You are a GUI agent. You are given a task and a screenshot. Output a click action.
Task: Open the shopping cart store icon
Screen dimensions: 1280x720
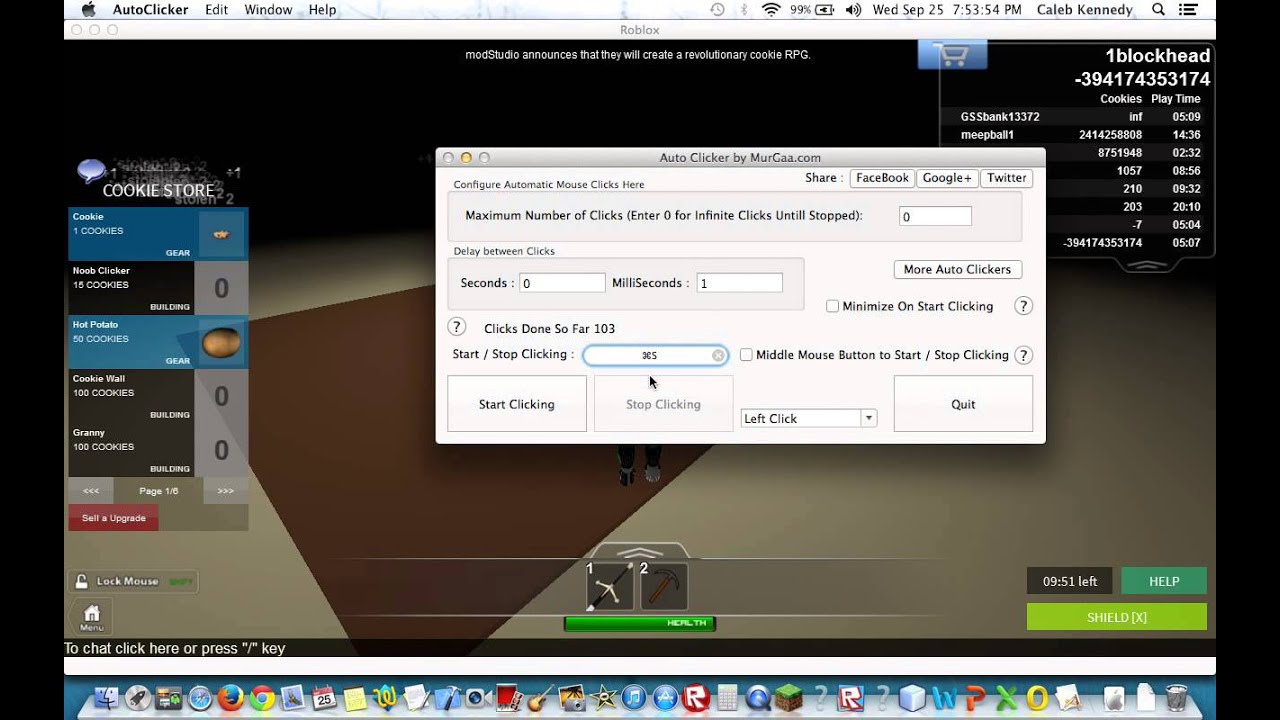(x=952, y=55)
